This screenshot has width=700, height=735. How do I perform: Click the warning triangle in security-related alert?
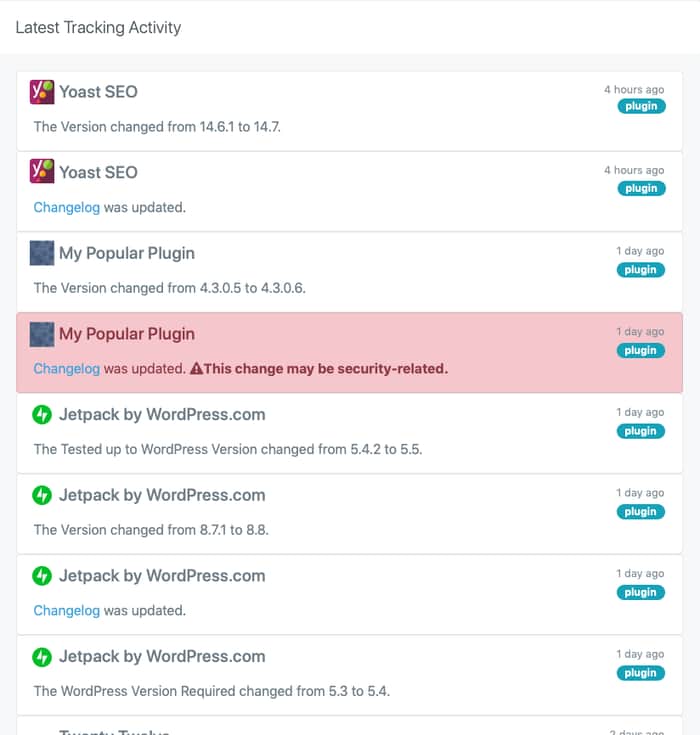click(x=196, y=369)
